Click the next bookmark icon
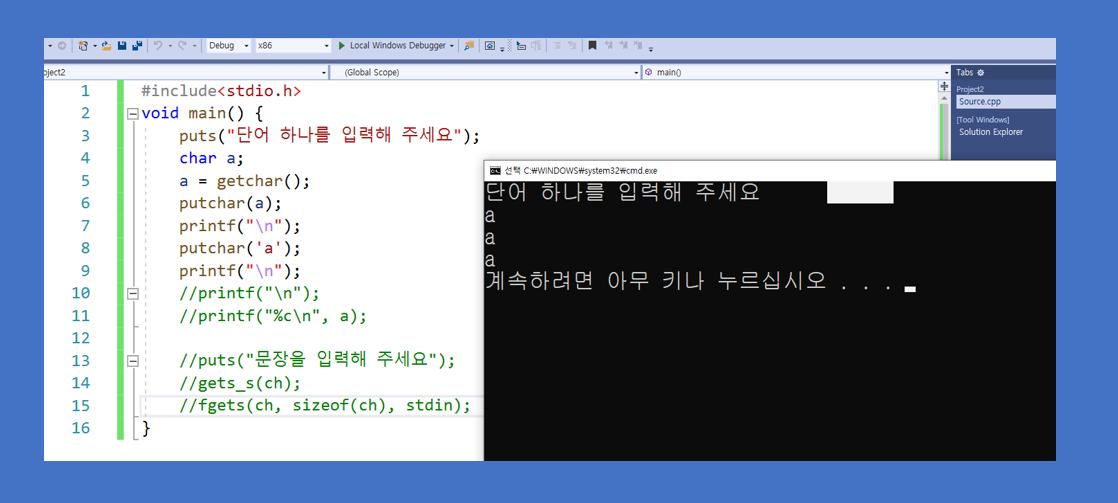Image resolution: width=1118 pixels, height=503 pixels. point(624,46)
